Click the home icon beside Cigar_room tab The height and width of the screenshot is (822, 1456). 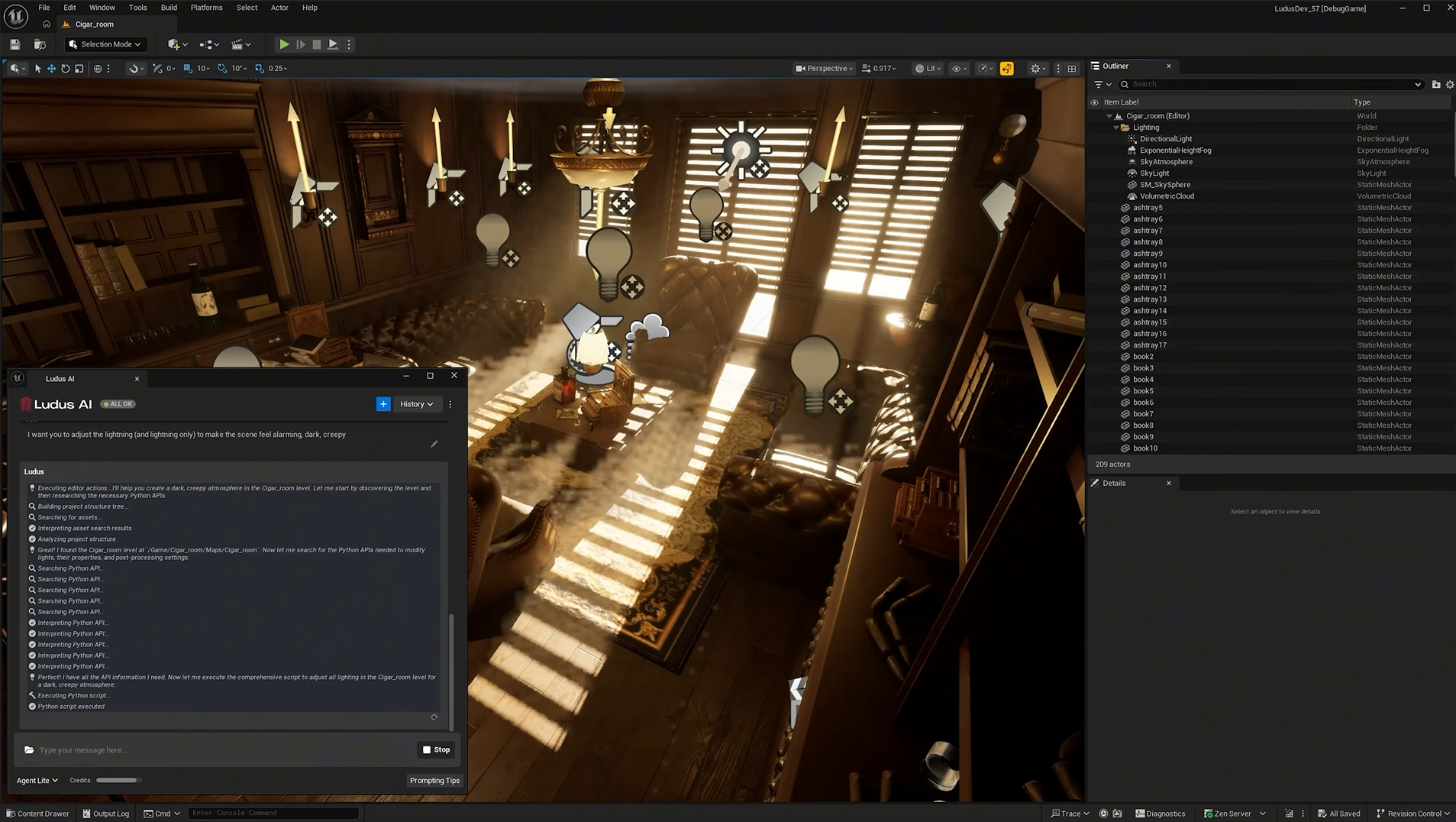click(x=47, y=24)
